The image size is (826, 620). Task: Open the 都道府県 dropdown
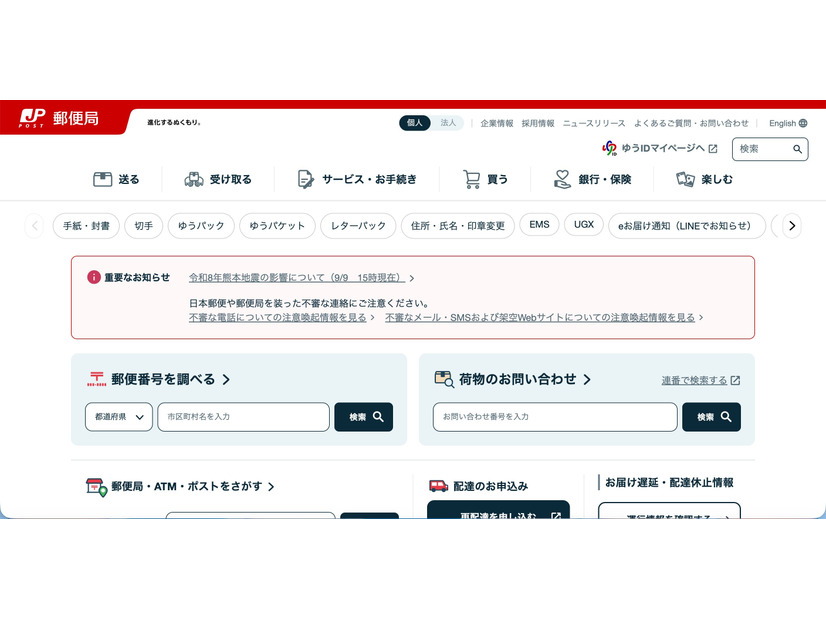pos(119,417)
